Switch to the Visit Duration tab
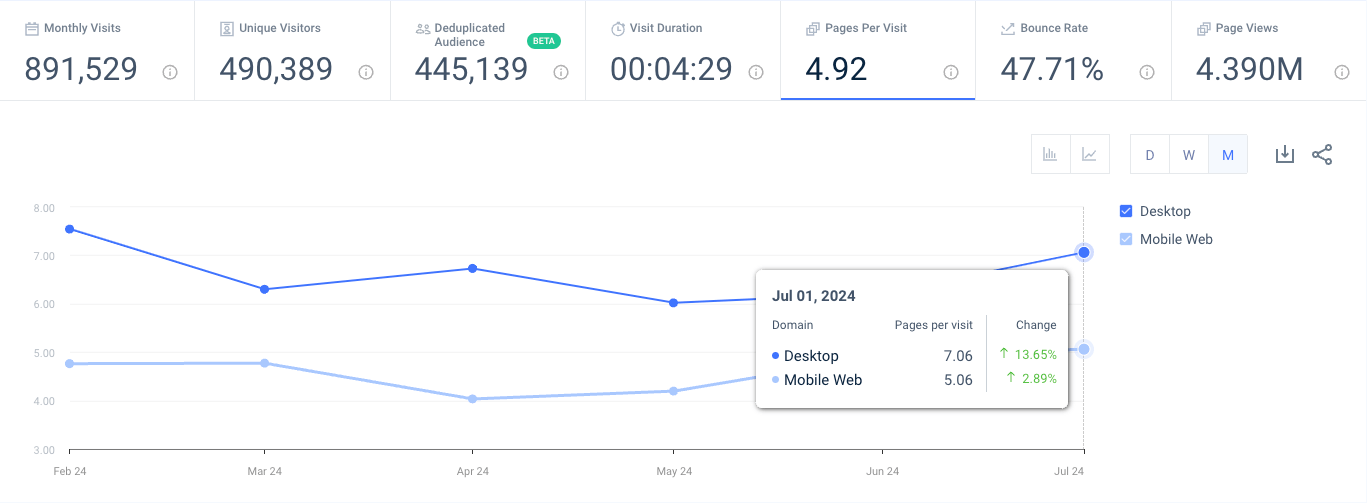This screenshot has height=503, width=1367. 683,50
